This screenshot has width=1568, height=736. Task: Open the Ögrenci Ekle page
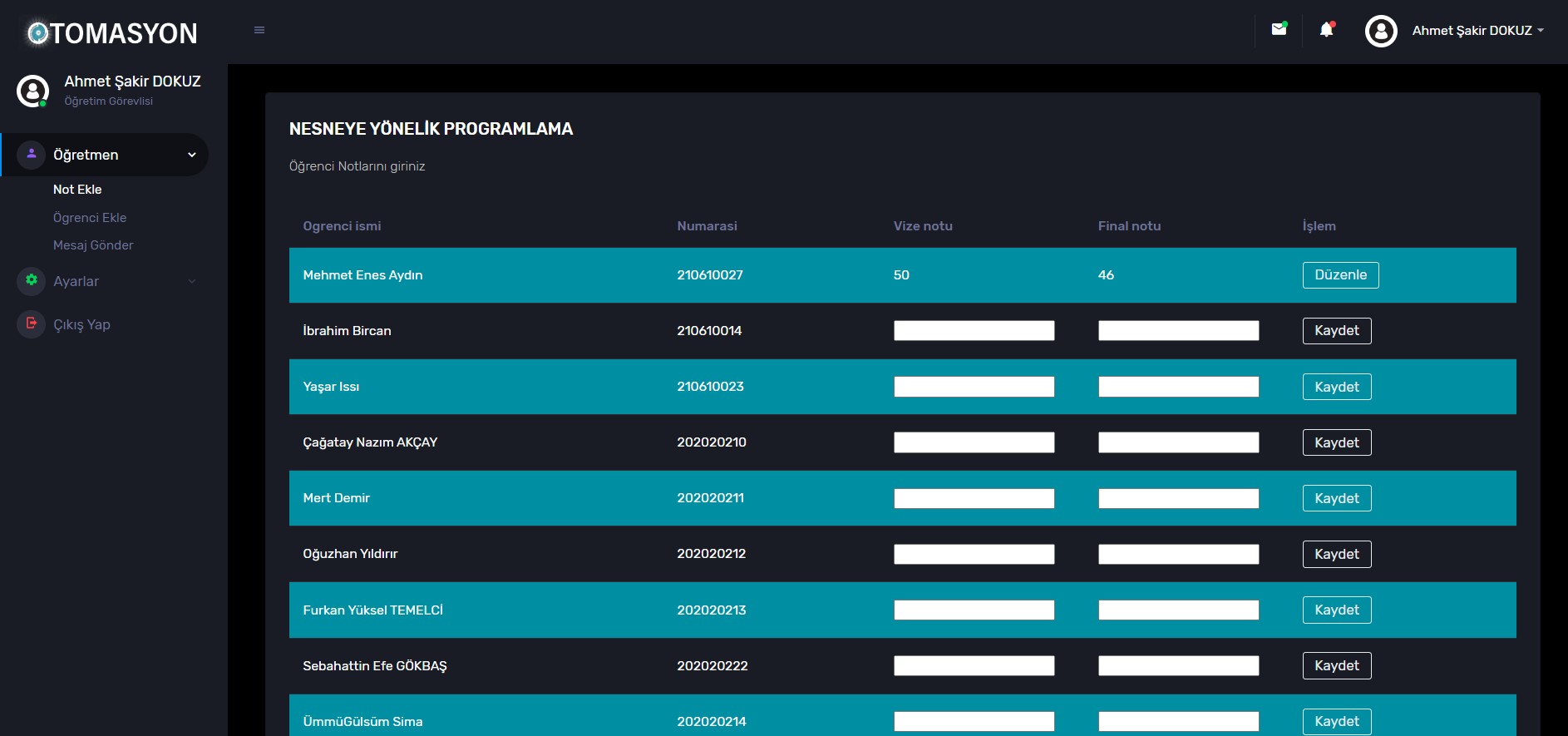[x=90, y=218]
